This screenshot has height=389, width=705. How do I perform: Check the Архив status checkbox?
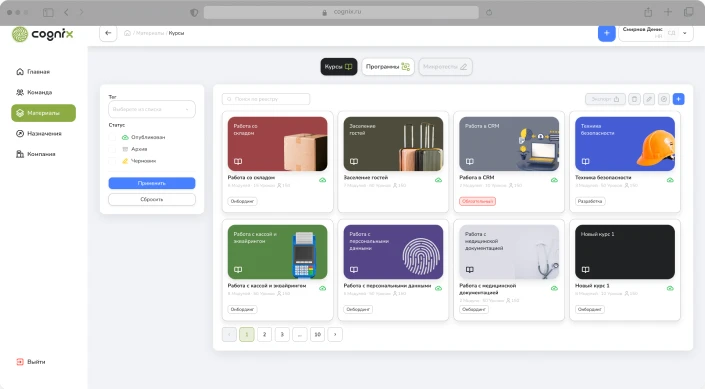(112, 149)
